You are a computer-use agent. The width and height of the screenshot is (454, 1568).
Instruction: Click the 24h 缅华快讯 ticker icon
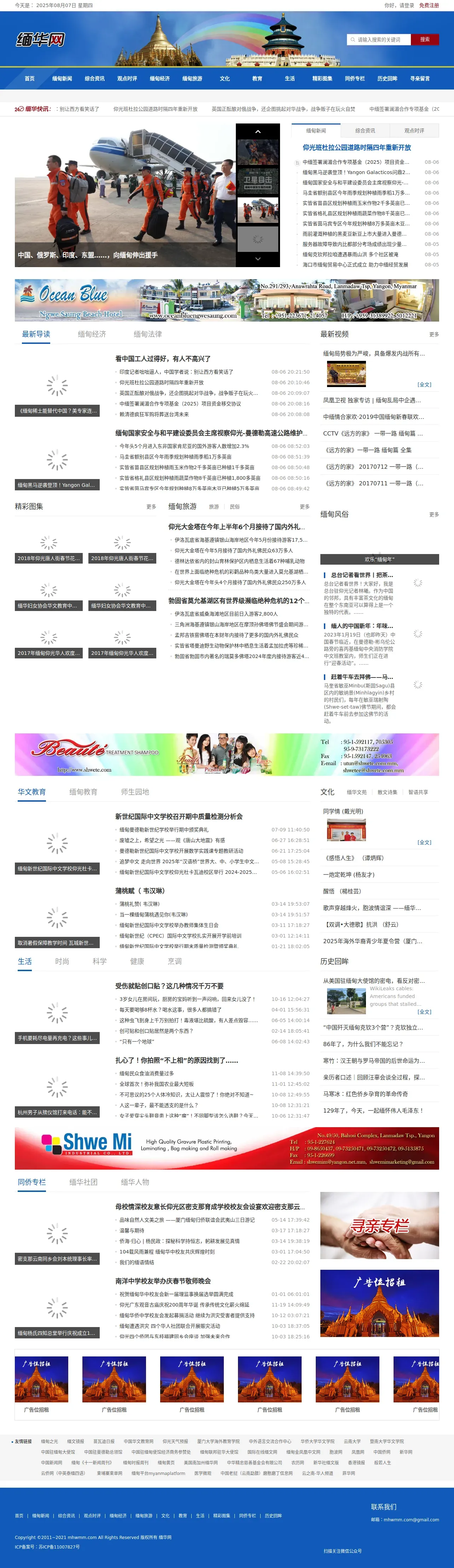(33, 109)
